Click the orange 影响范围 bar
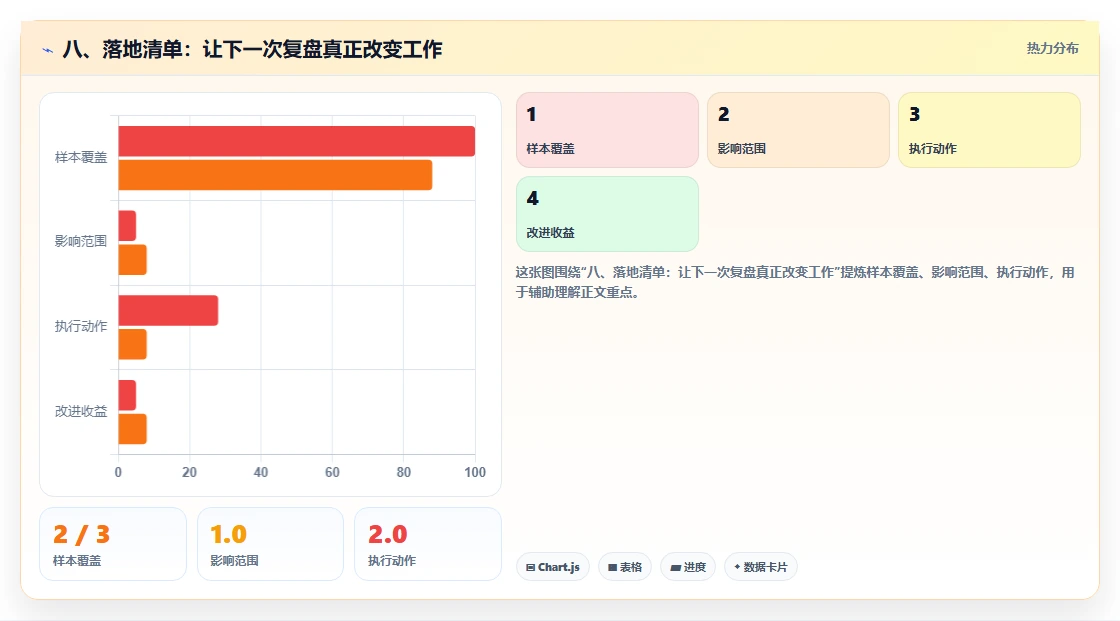The image size is (1120, 621). [x=132, y=260]
